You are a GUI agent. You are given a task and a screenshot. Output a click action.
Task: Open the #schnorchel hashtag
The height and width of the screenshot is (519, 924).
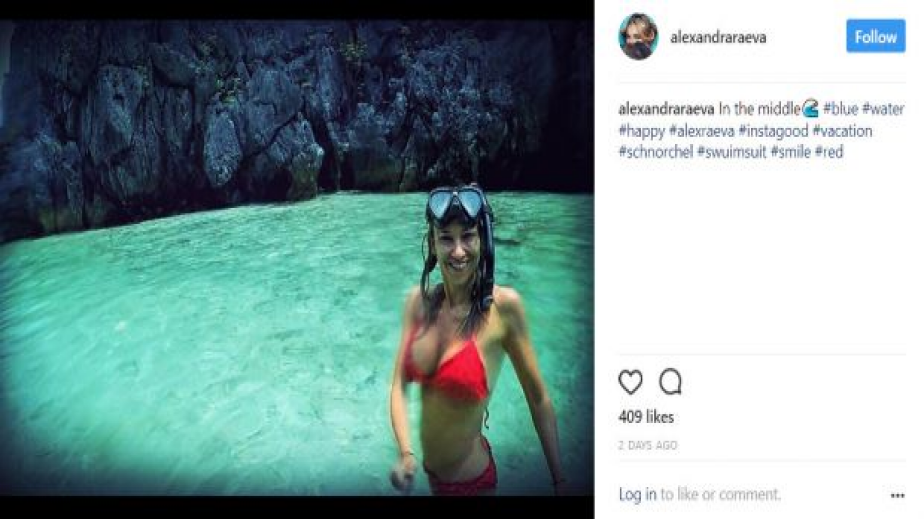click(656, 152)
